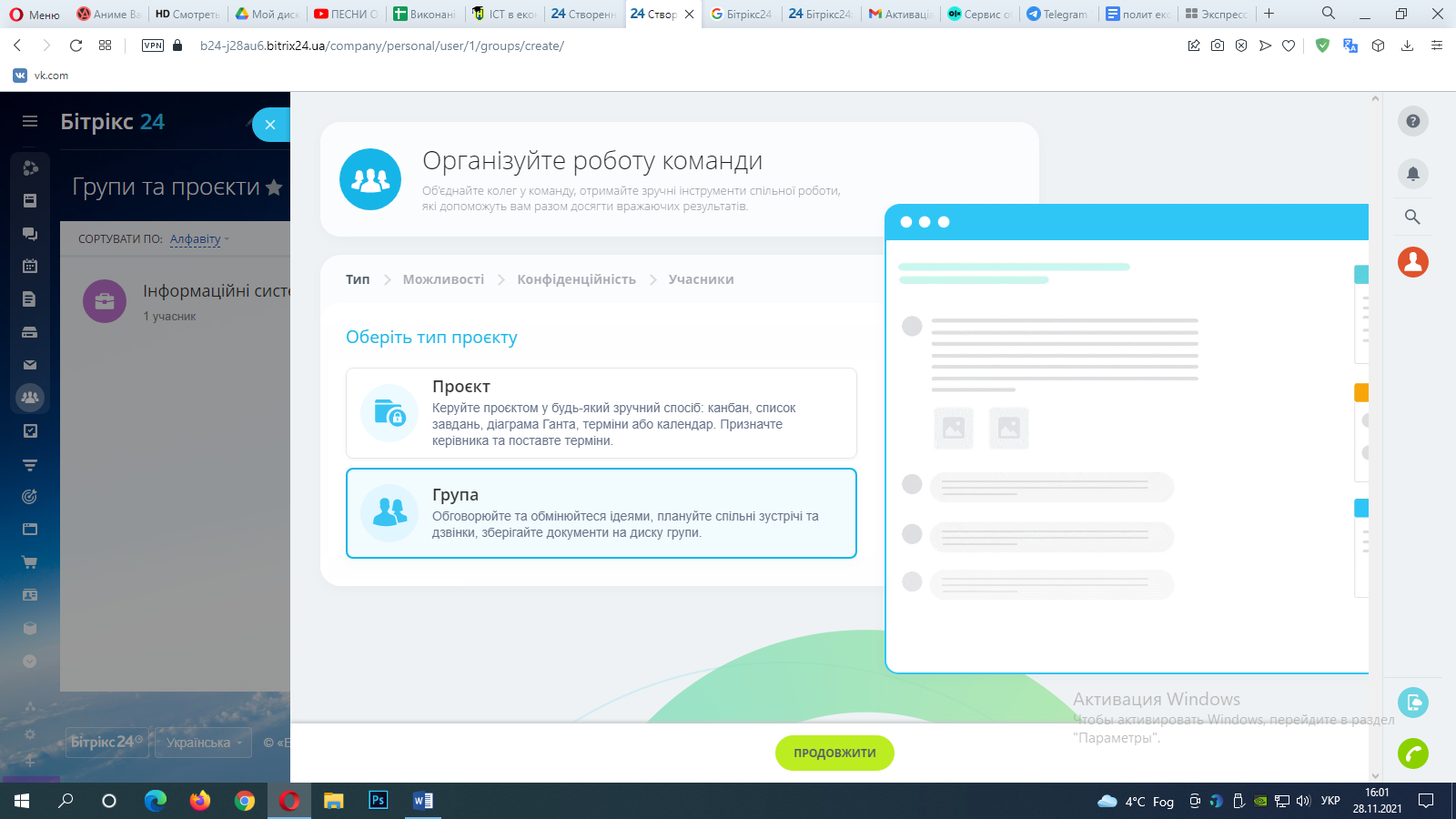
Task: Open the target goal icon in sidebar
Action: pos(30,497)
